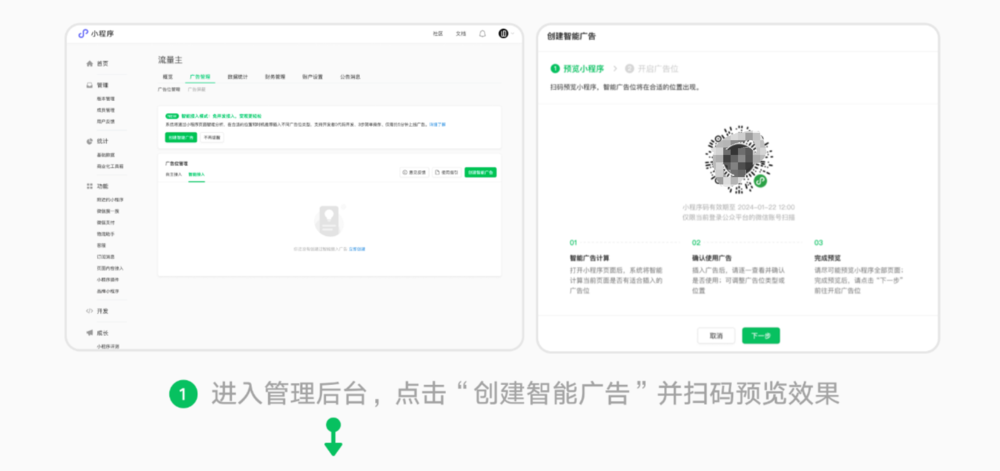Select step 2 开启广告位 in dialog

coord(652,68)
